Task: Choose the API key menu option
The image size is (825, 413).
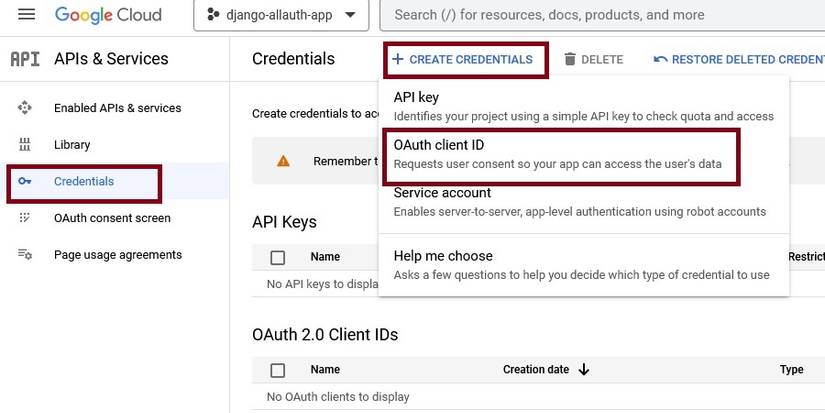Action: point(583,106)
